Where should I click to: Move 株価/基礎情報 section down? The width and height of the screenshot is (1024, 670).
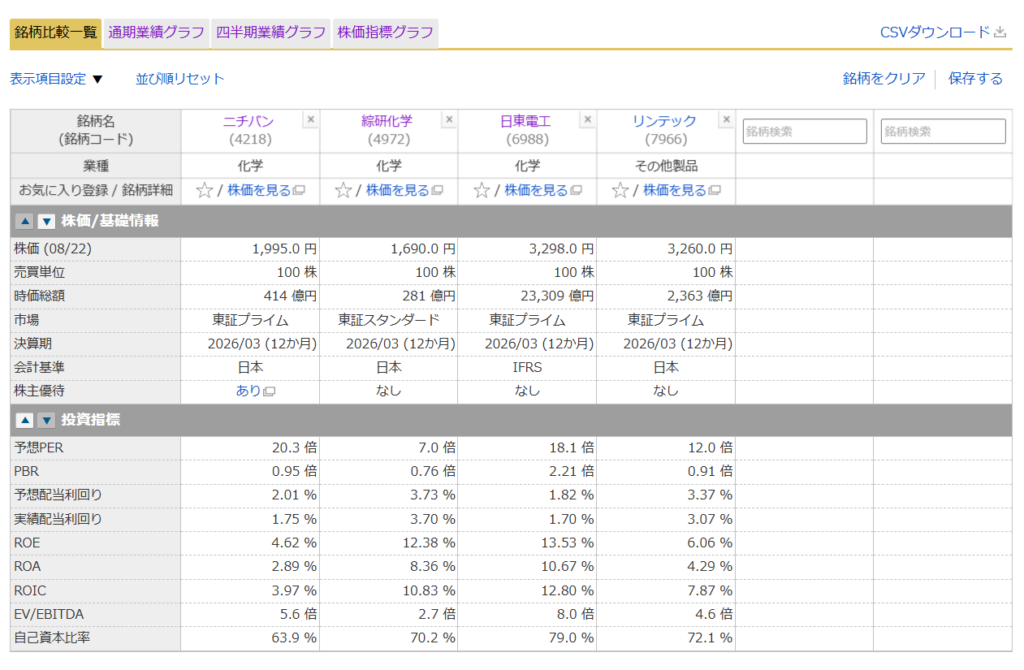click(x=46, y=221)
